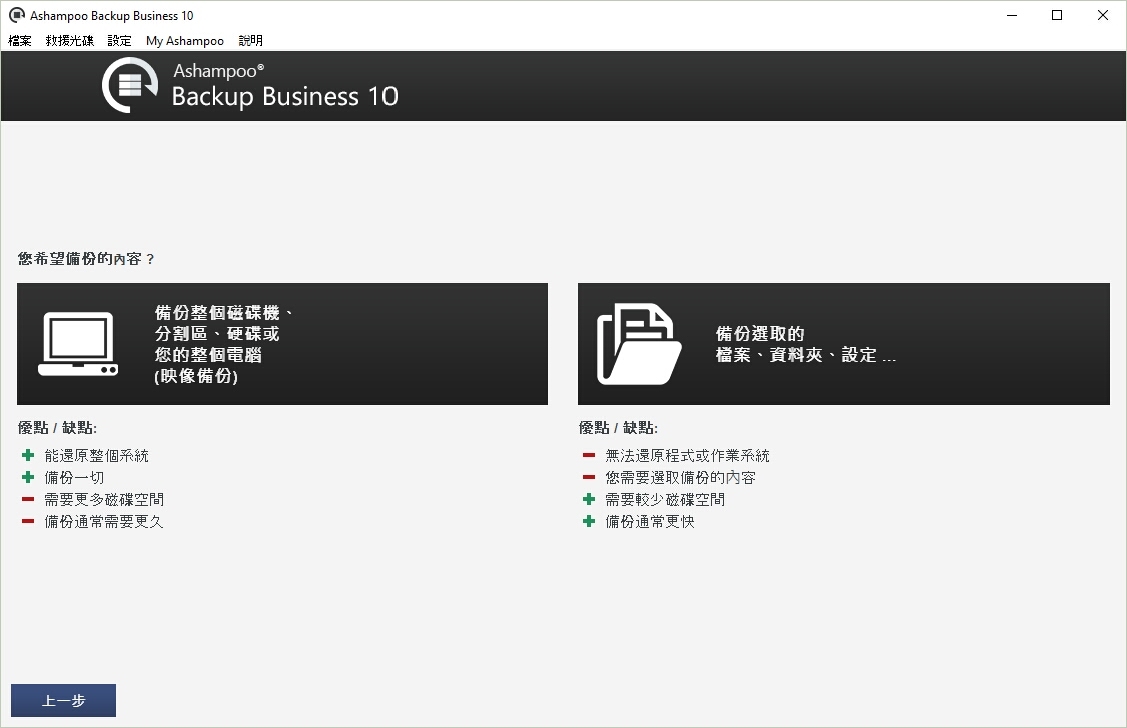The height and width of the screenshot is (728, 1127).
Task: Click the text 需要更多磁碟空間
Action: [104, 499]
